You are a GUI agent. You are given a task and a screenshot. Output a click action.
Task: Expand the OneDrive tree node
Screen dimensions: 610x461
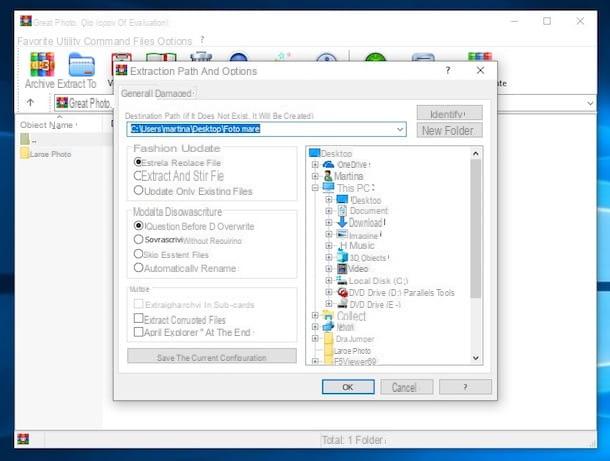(315, 165)
